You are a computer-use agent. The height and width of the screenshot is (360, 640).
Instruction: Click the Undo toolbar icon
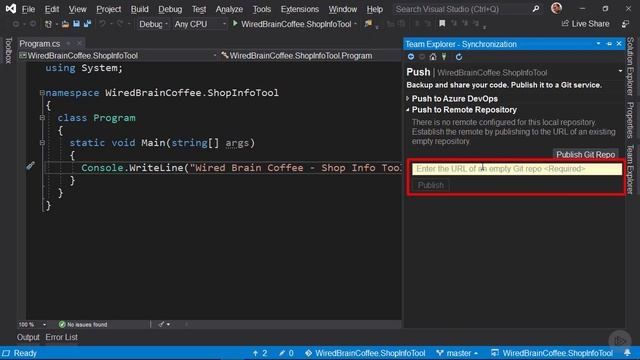pyautogui.click(x=102, y=24)
